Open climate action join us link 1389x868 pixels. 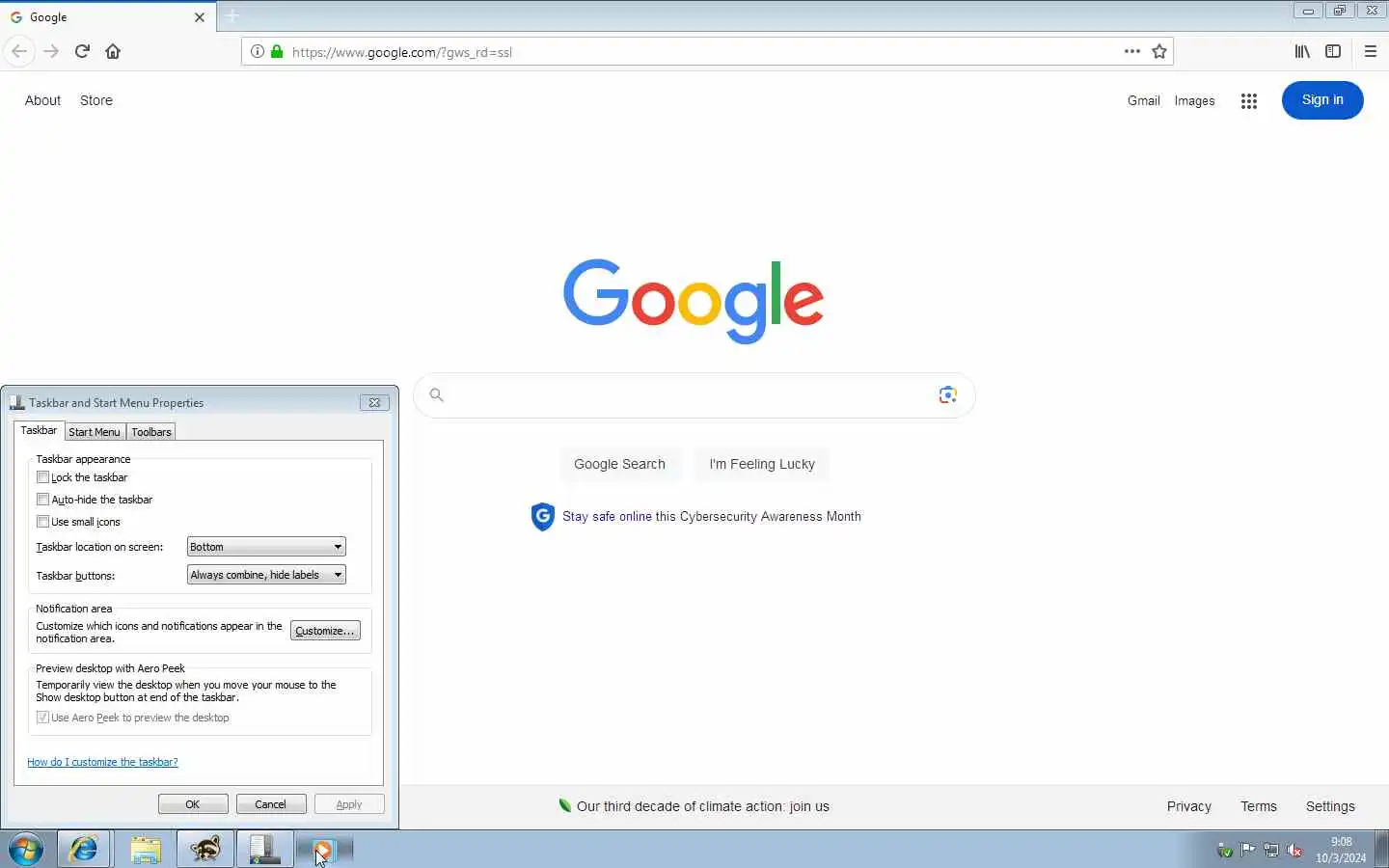click(x=702, y=806)
